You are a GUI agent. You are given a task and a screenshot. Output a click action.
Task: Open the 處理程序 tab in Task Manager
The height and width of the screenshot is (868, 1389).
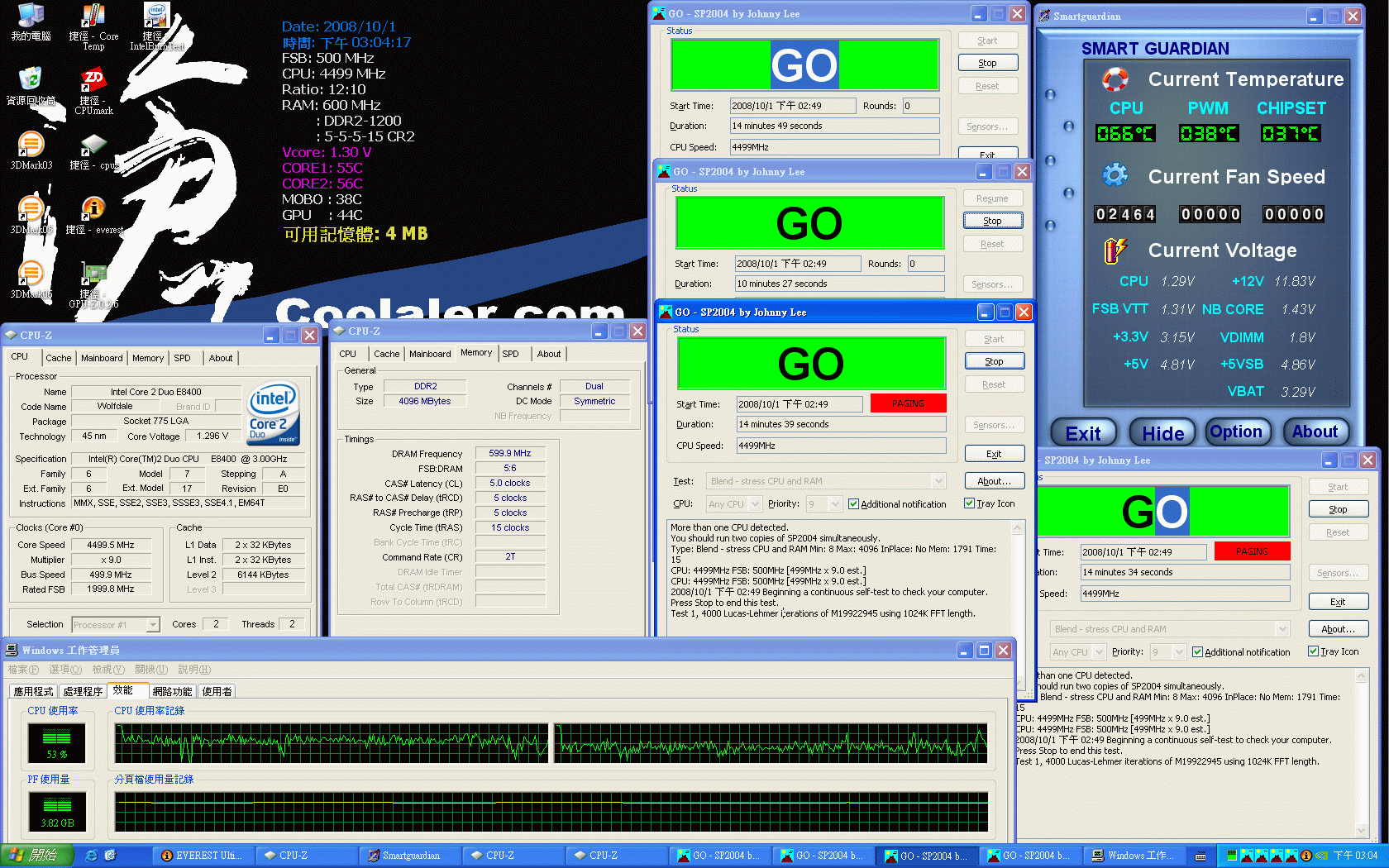tap(84, 691)
